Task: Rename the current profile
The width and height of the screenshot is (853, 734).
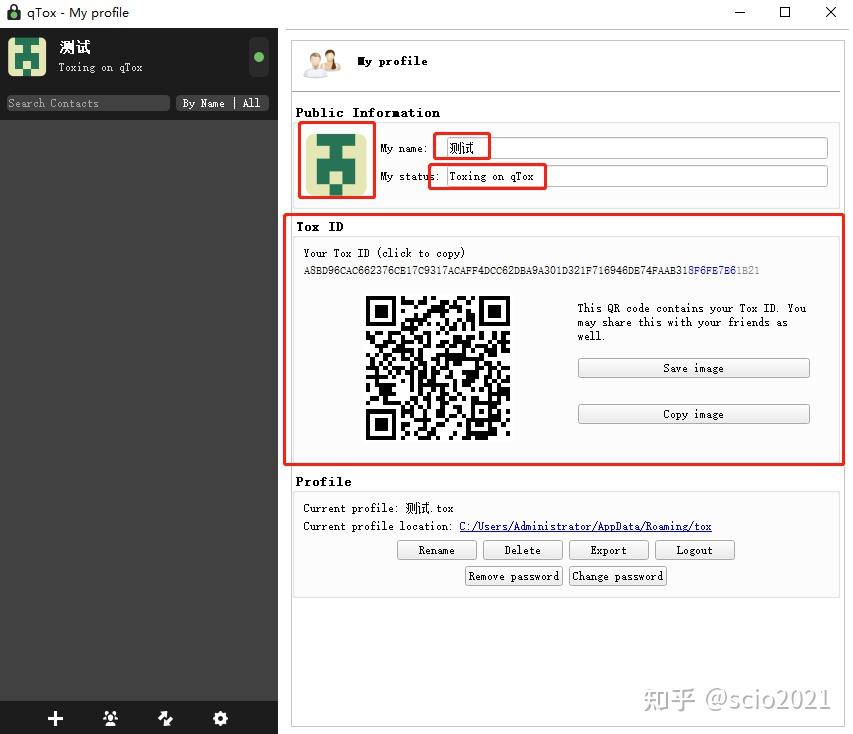Action: (436, 549)
